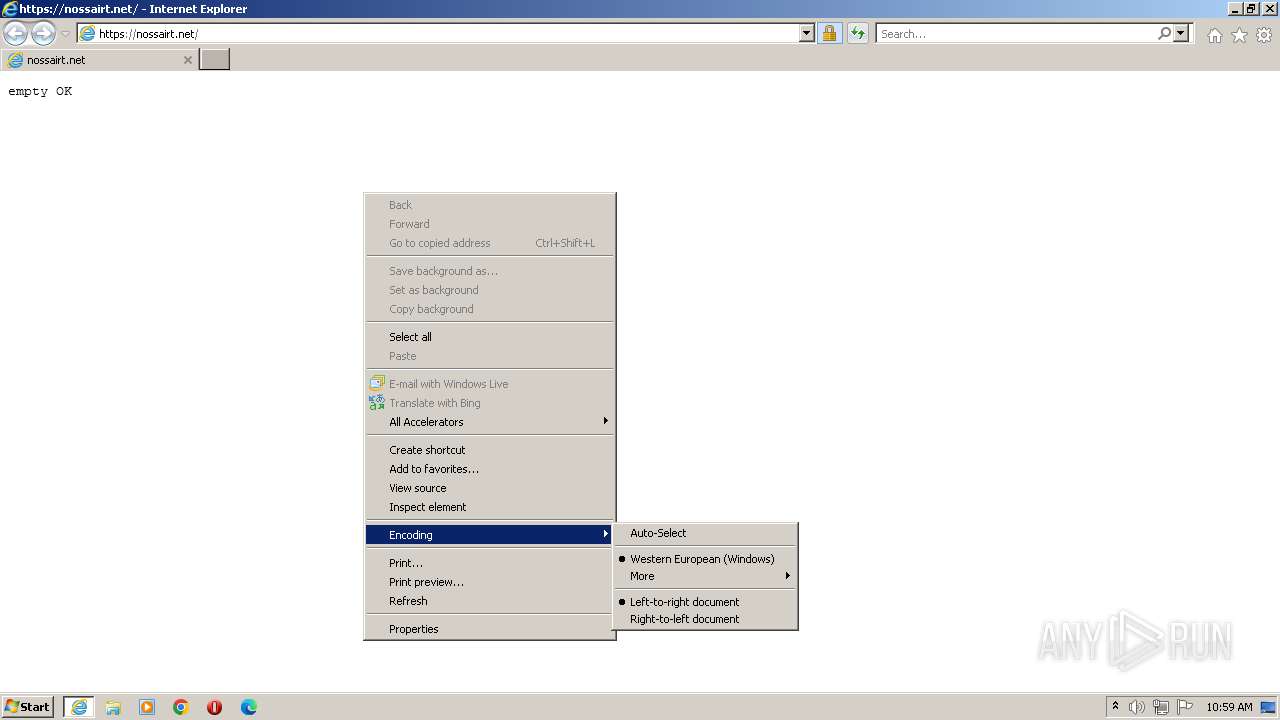
Task: Click the magnifier search icon
Action: click(x=1164, y=33)
